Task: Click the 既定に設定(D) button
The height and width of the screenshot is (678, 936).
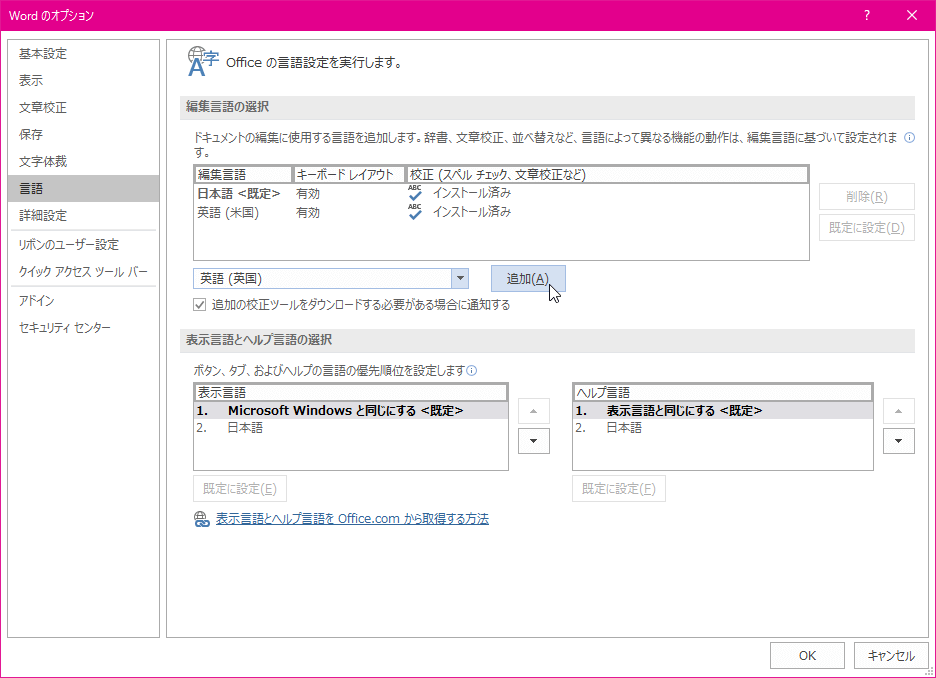Action: pos(867,227)
